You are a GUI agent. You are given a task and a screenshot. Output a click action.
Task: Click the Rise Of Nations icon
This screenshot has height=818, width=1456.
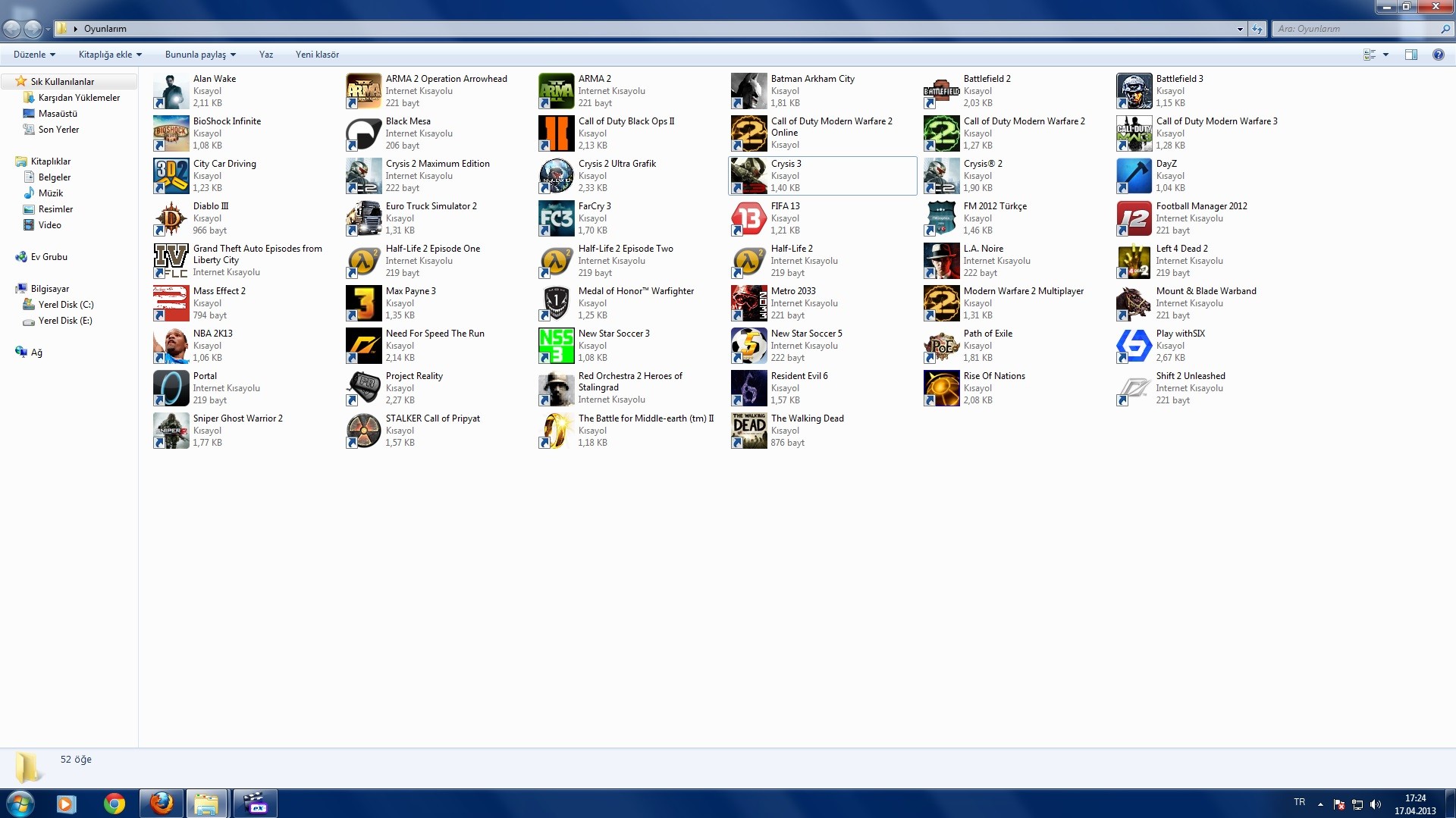[942, 388]
